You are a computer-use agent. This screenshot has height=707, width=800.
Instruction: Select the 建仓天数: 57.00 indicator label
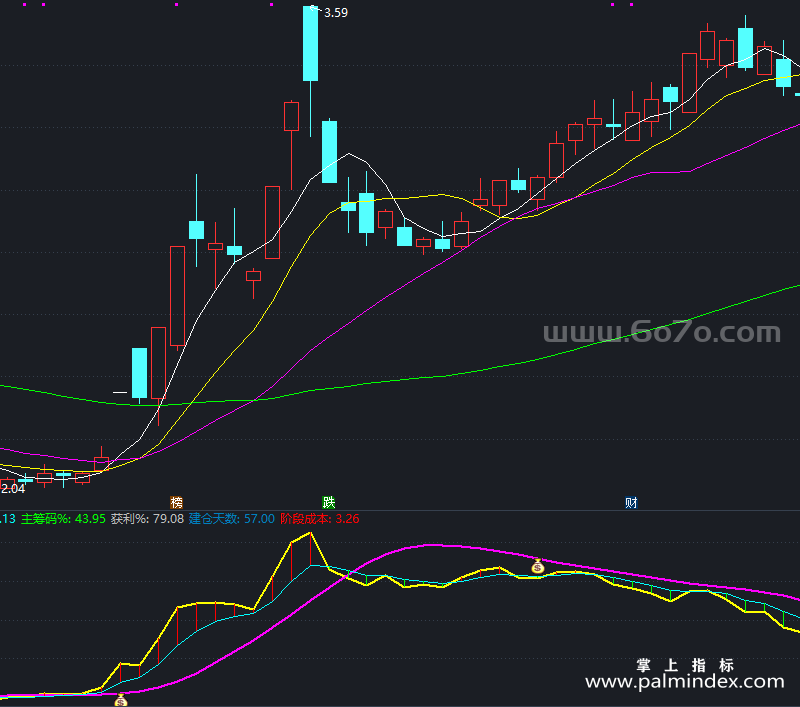(232, 519)
